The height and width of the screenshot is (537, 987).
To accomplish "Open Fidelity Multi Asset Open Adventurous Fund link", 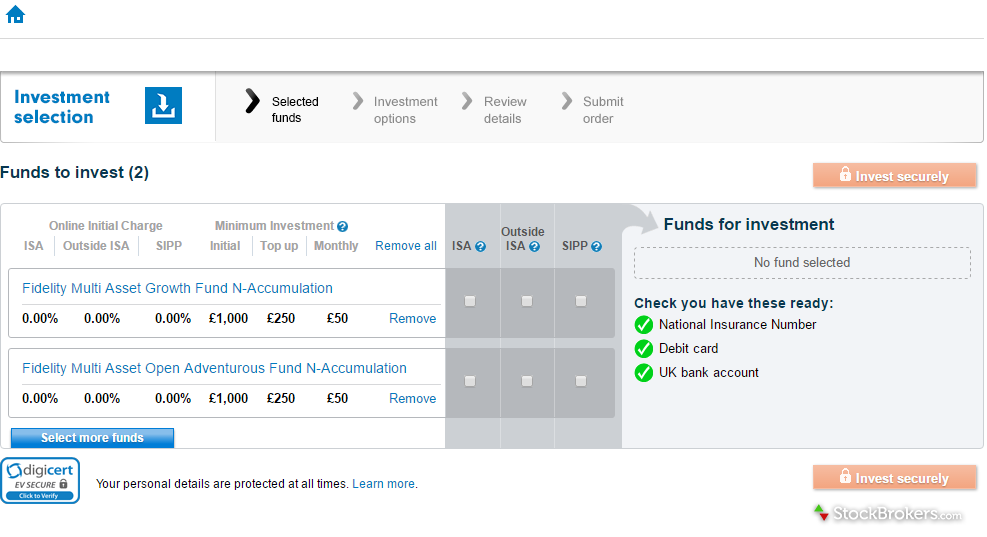I will point(214,368).
